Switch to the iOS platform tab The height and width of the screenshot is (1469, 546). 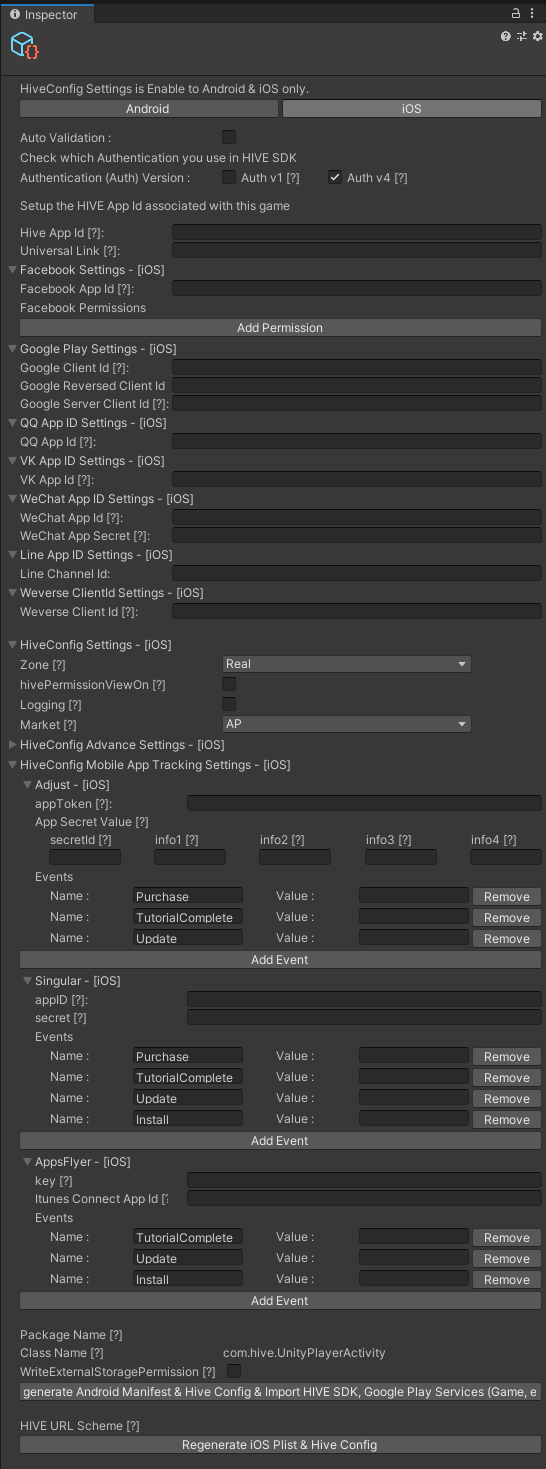pos(412,109)
